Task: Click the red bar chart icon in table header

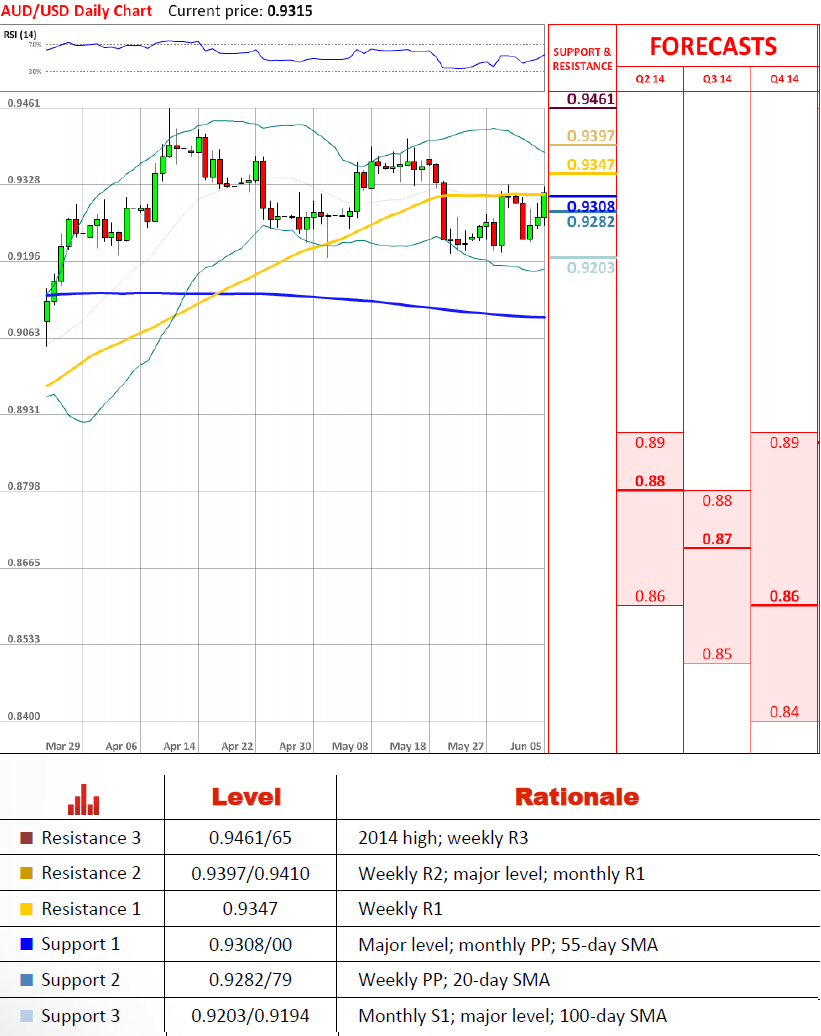Action: tap(83, 799)
